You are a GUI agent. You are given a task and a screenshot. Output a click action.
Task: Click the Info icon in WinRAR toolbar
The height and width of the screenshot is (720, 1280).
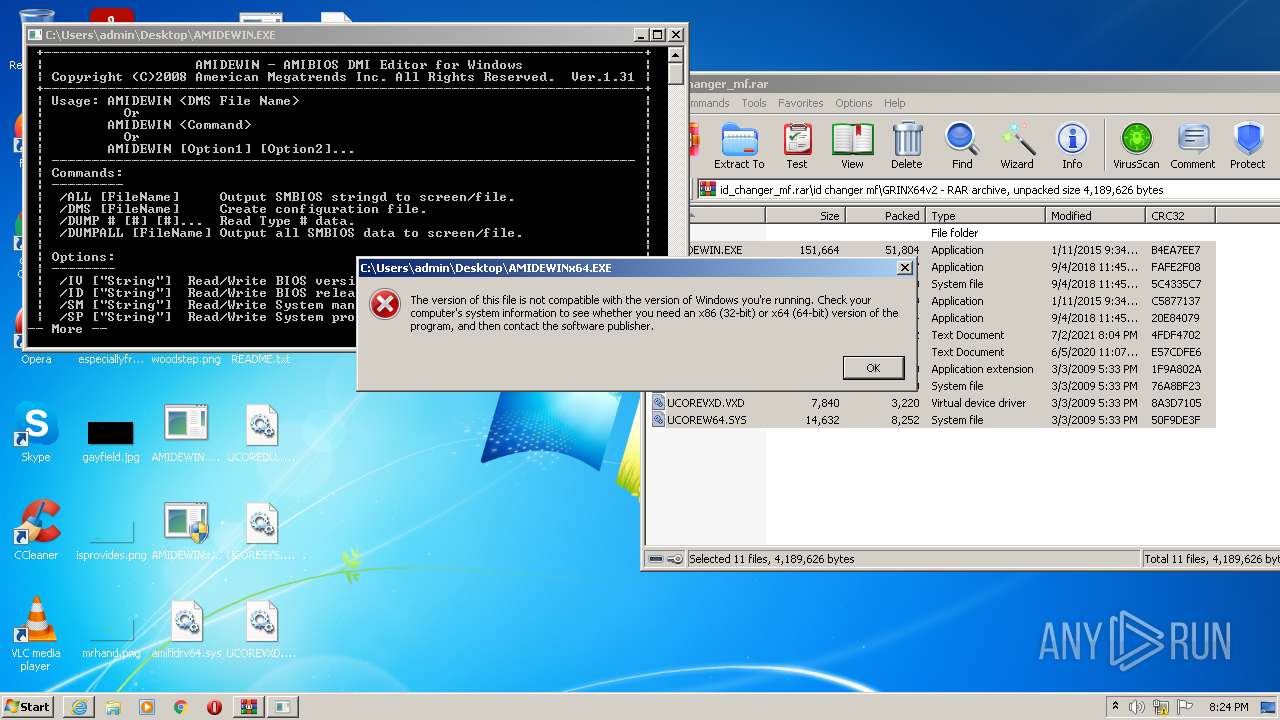click(1072, 146)
